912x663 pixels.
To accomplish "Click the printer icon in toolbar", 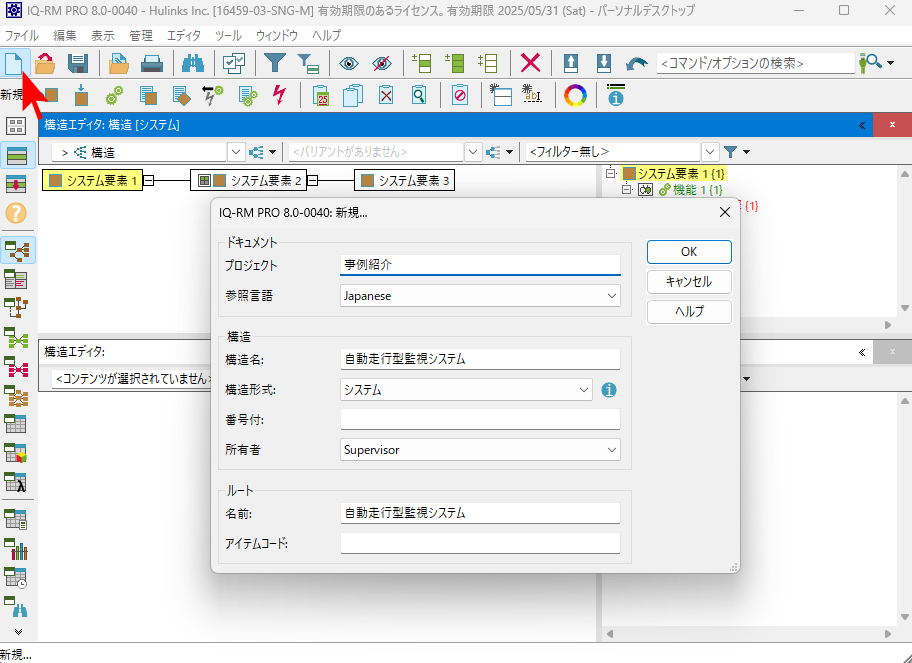I will pos(152,63).
